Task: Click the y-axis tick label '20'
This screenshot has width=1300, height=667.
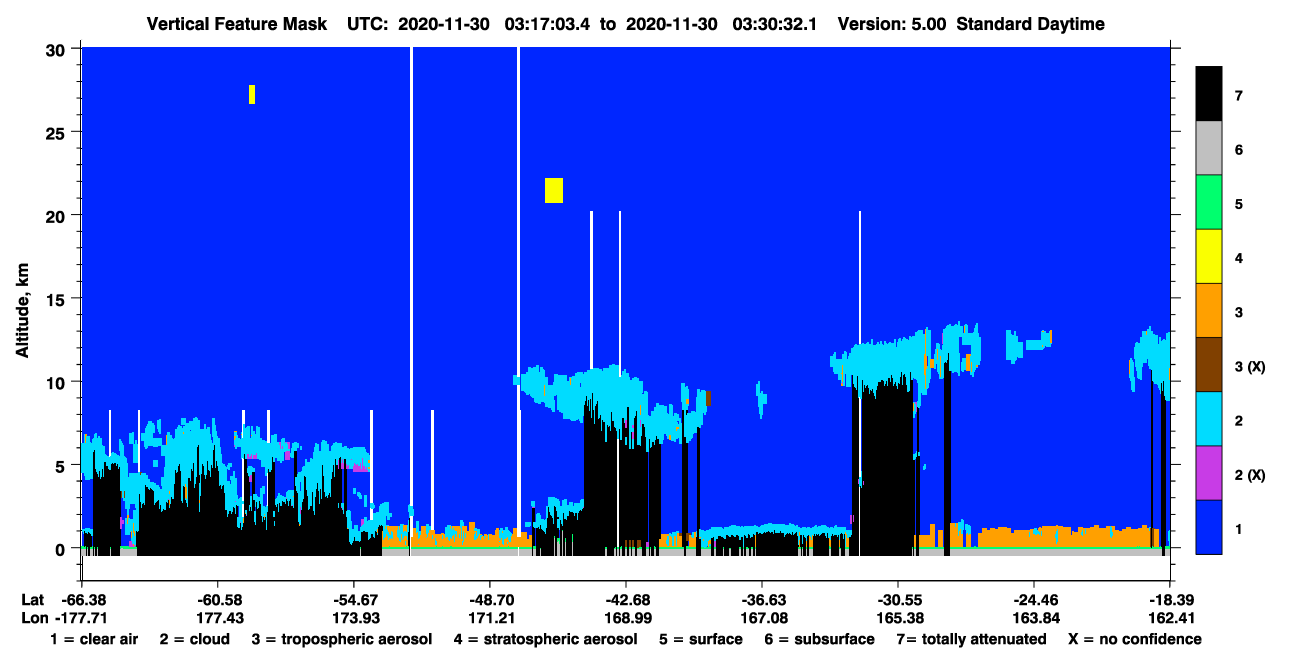Action: click(58, 215)
